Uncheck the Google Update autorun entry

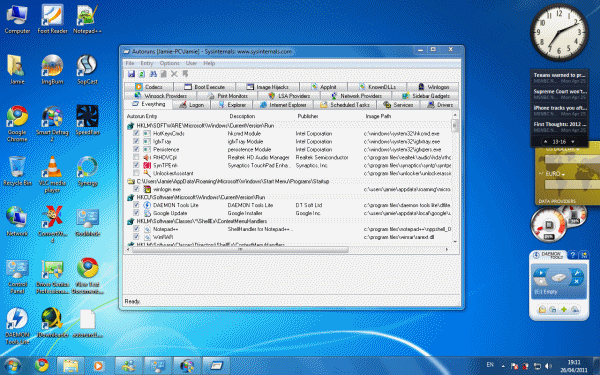coord(136,213)
